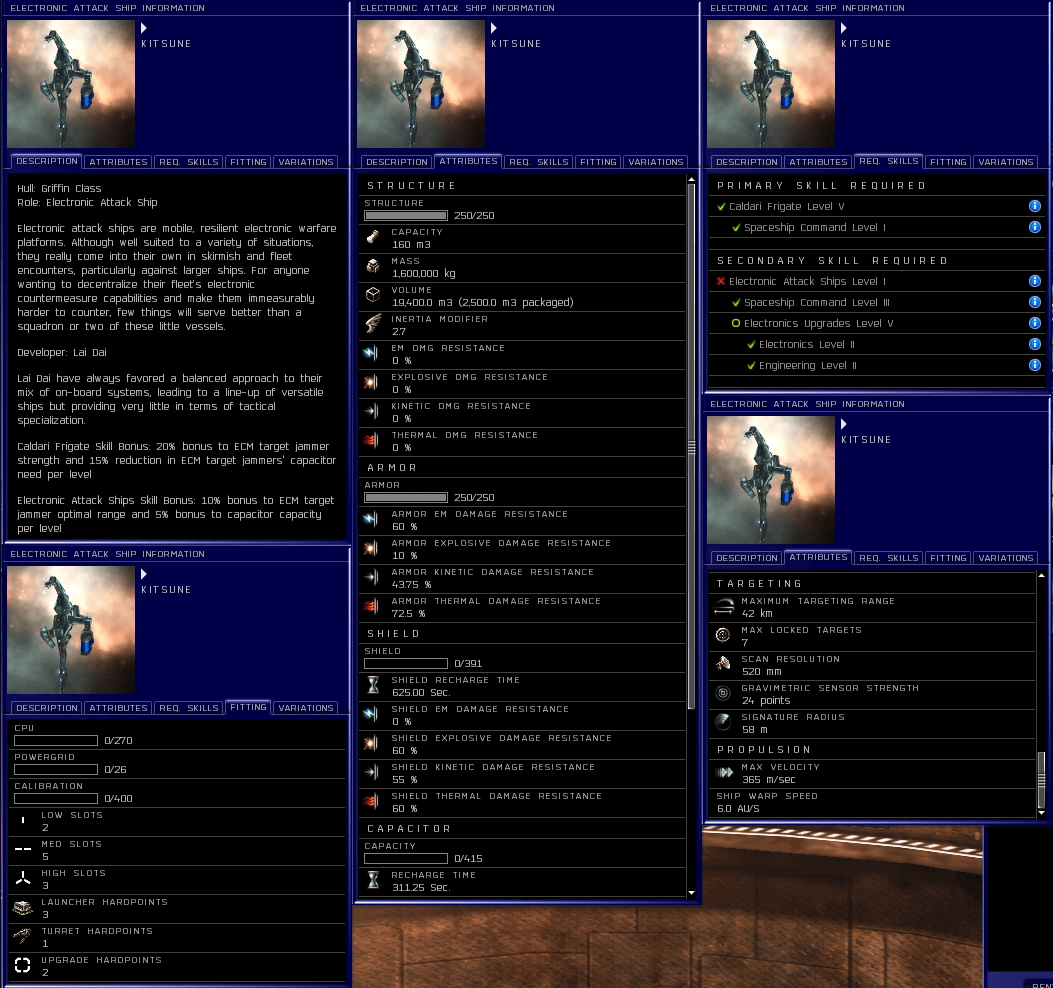This screenshot has width=1053, height=988.
Task: Click the cargo Capacity 160 m3 icon
Action: [373, 238]
